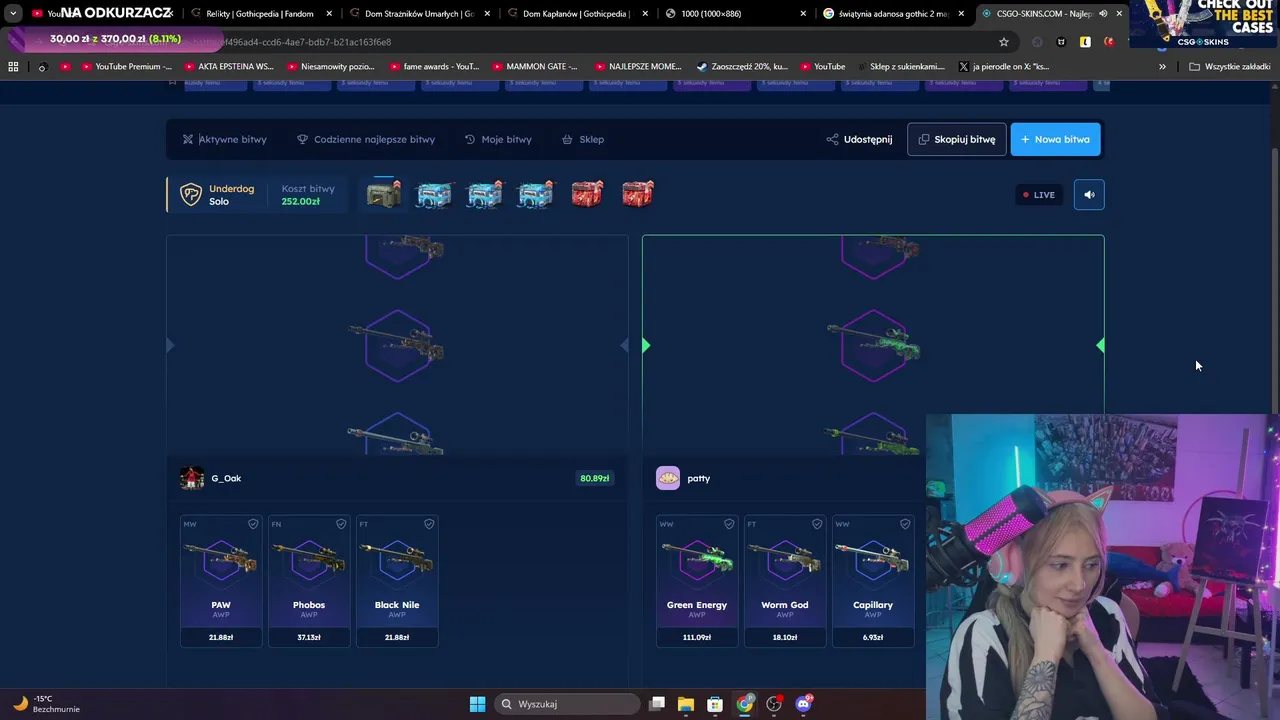The height and width of the screenshot is (720, 1280).
Task: Open Sklep z sukienkami bookmark
Action: 899,66
